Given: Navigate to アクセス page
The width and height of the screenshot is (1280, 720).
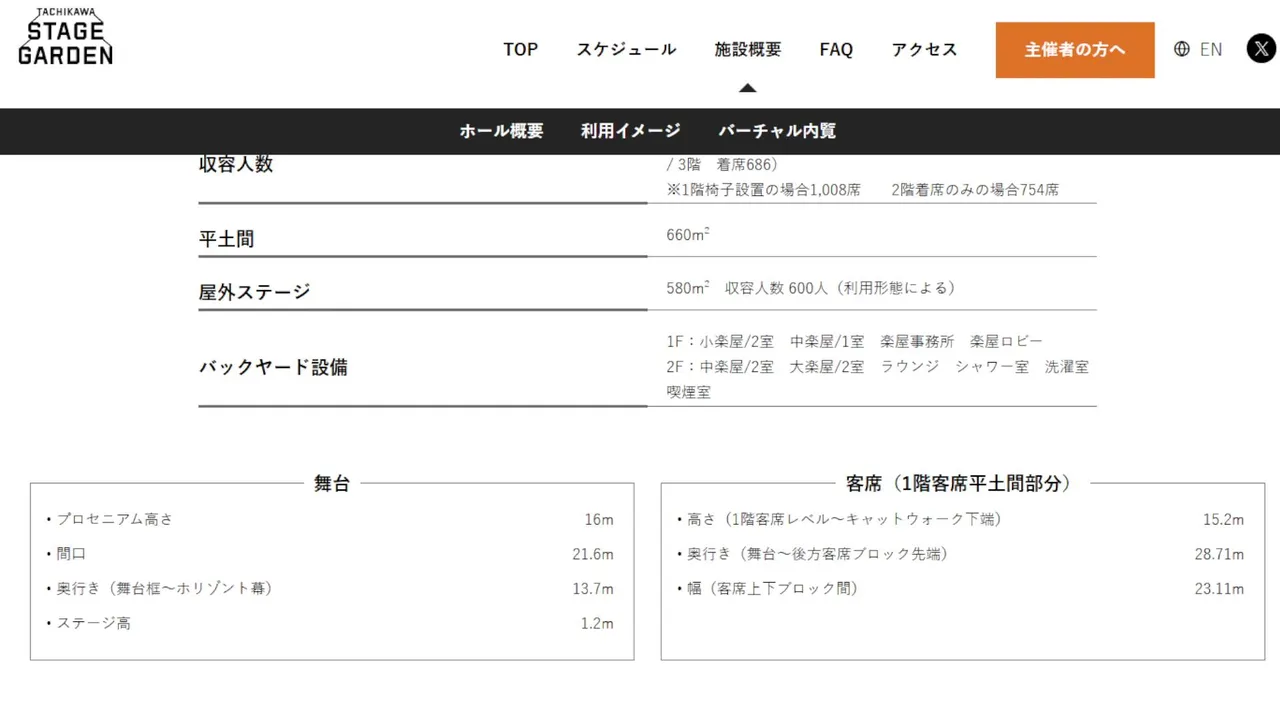Looking at the screenshot, I should 924,49.
